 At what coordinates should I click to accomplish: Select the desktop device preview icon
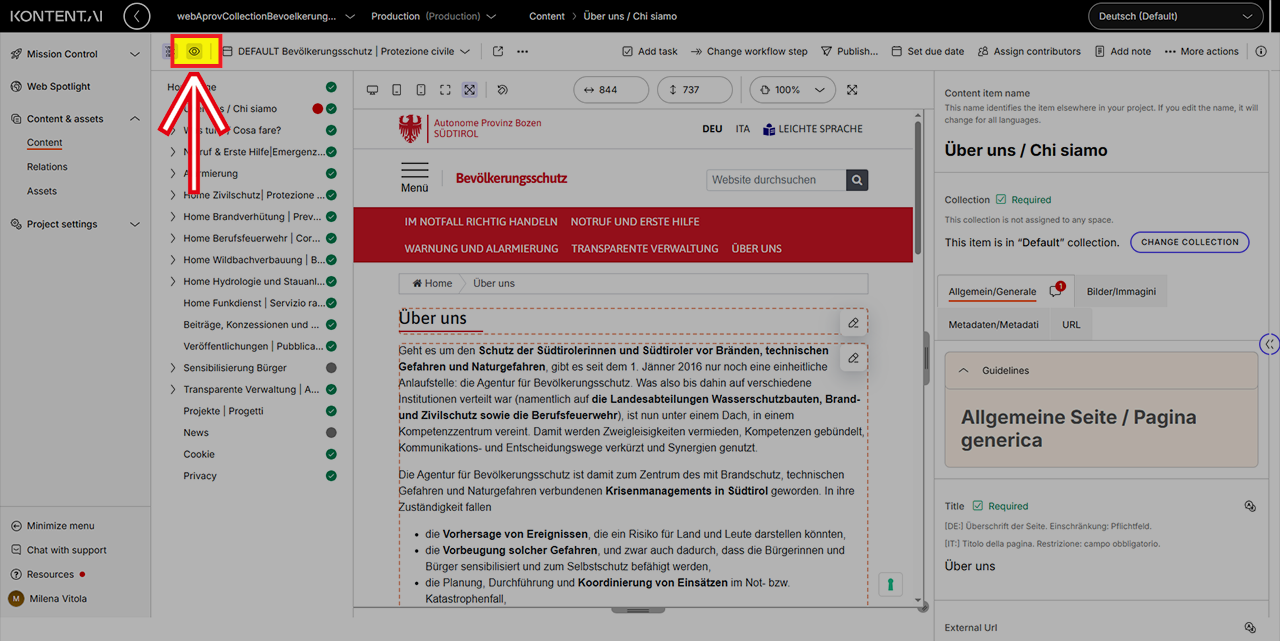click(x=373, y=90)
